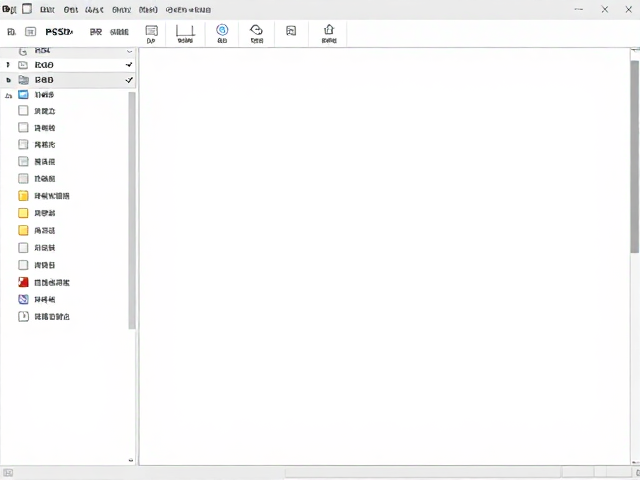Click the status bar icon in the bottom-left corner
This screenshot has width=640, height=480.
(x=8, y=473)
